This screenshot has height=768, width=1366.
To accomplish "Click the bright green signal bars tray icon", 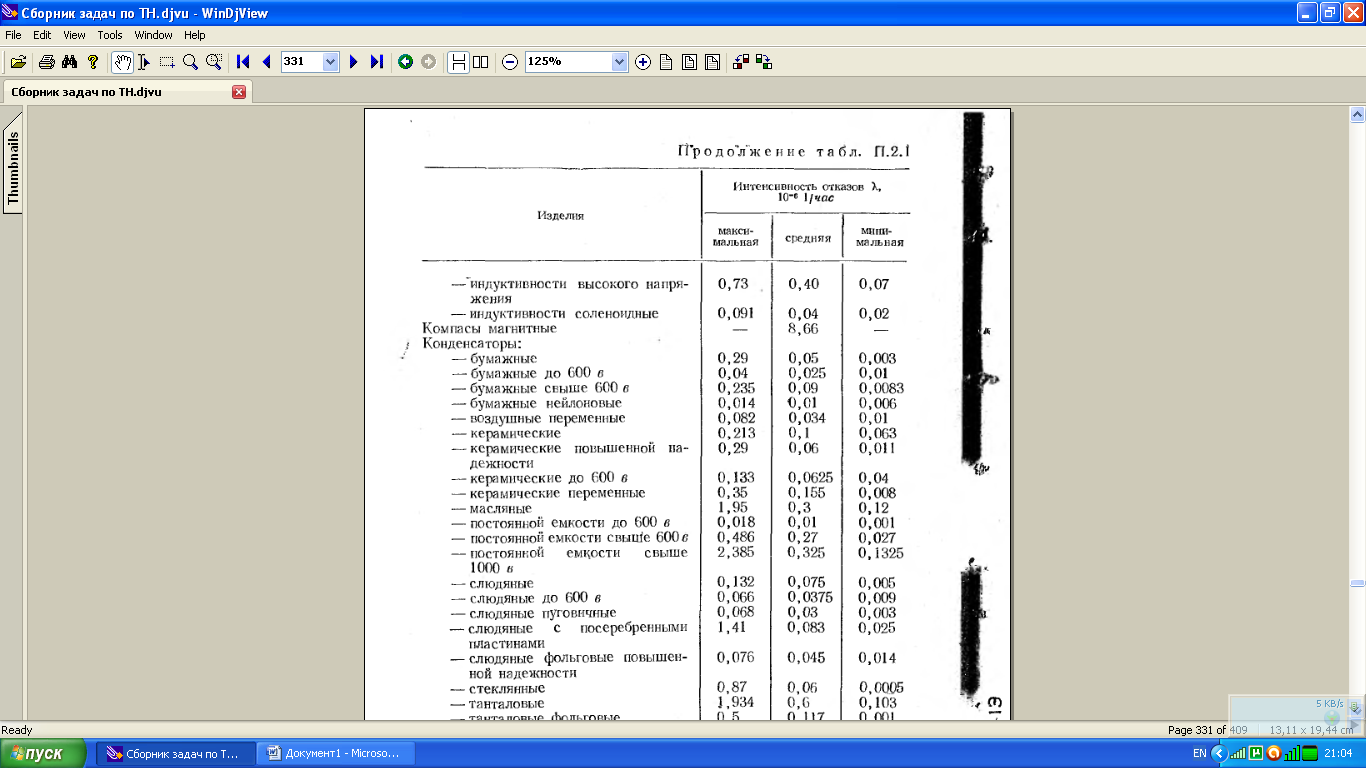I will coord(1292,753).
